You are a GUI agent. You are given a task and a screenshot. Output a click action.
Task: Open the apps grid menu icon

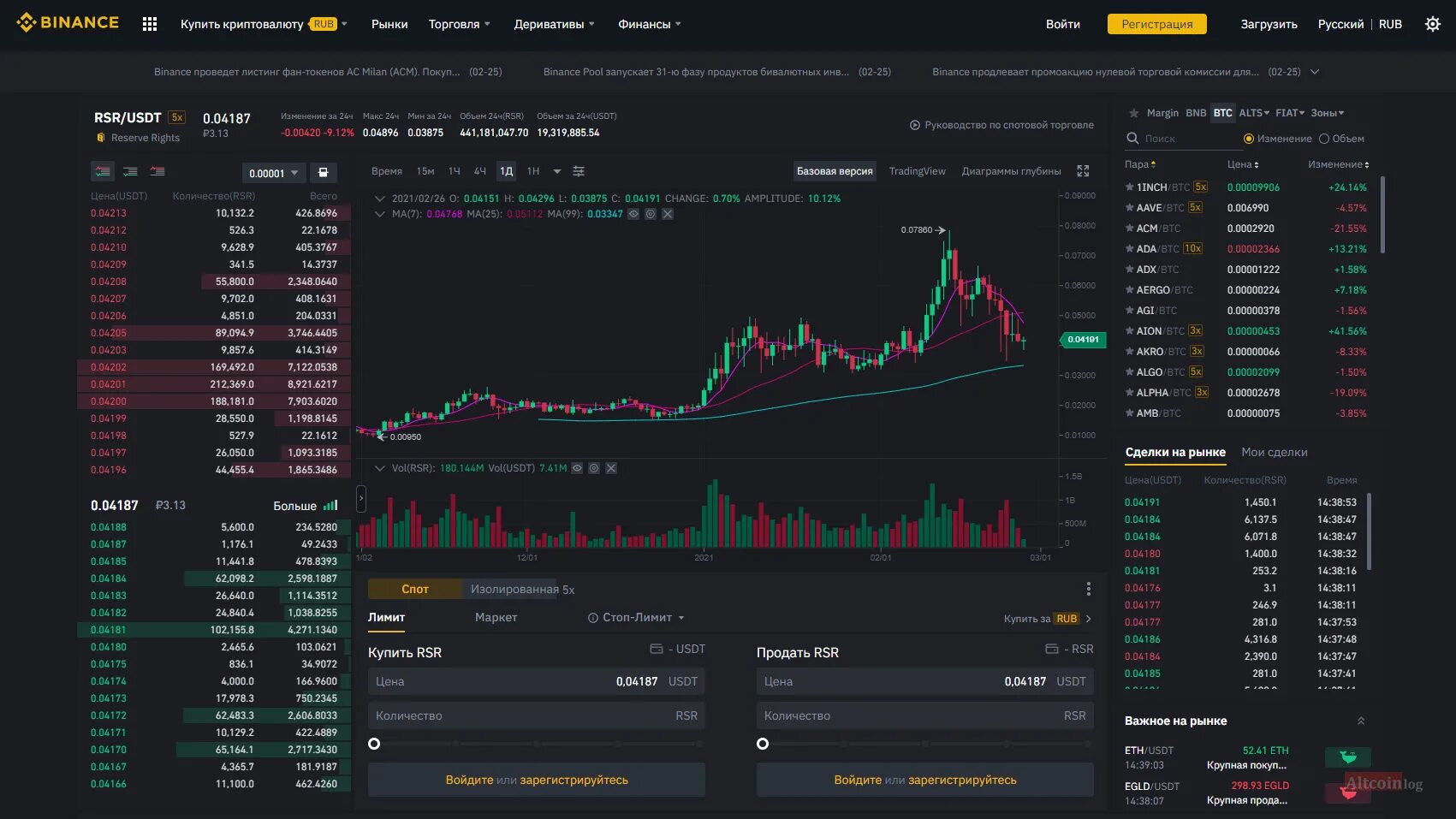(x=150, y=24)
